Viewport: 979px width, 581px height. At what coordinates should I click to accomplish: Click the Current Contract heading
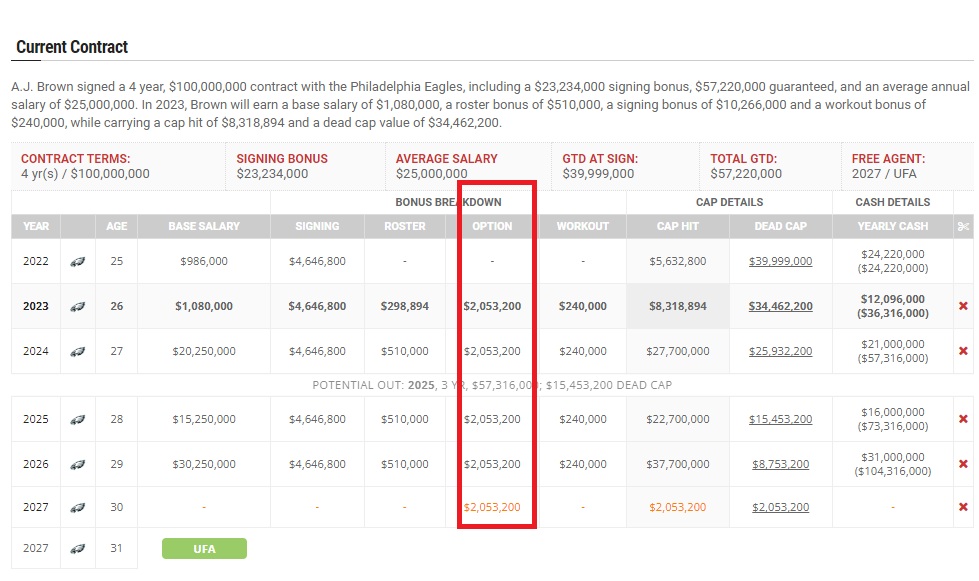pos(72,47)
